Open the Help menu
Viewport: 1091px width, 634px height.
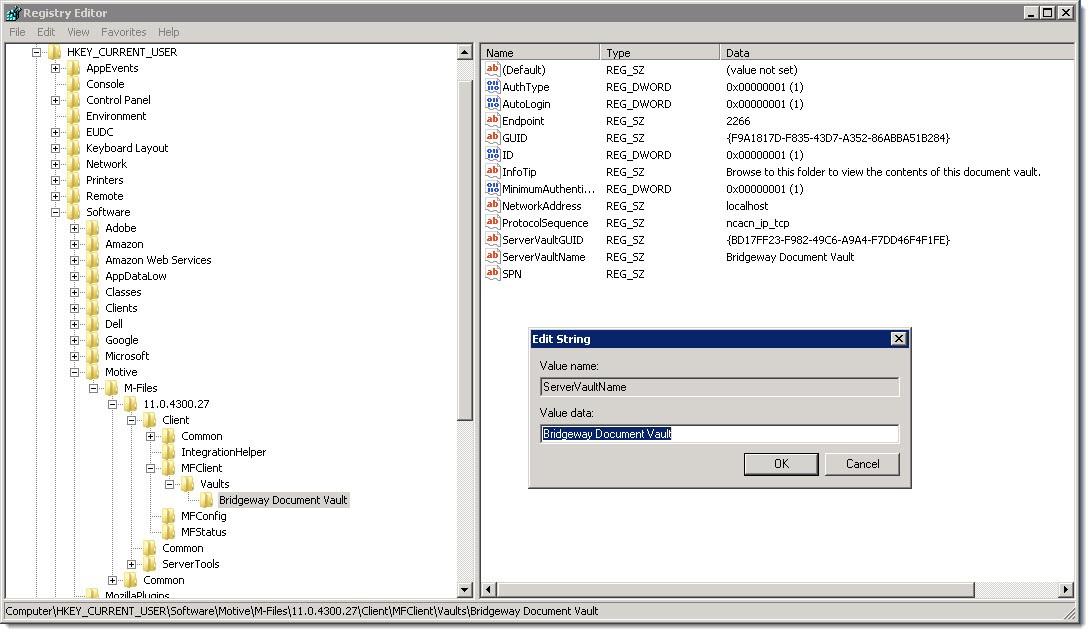[x=168, y=32]
